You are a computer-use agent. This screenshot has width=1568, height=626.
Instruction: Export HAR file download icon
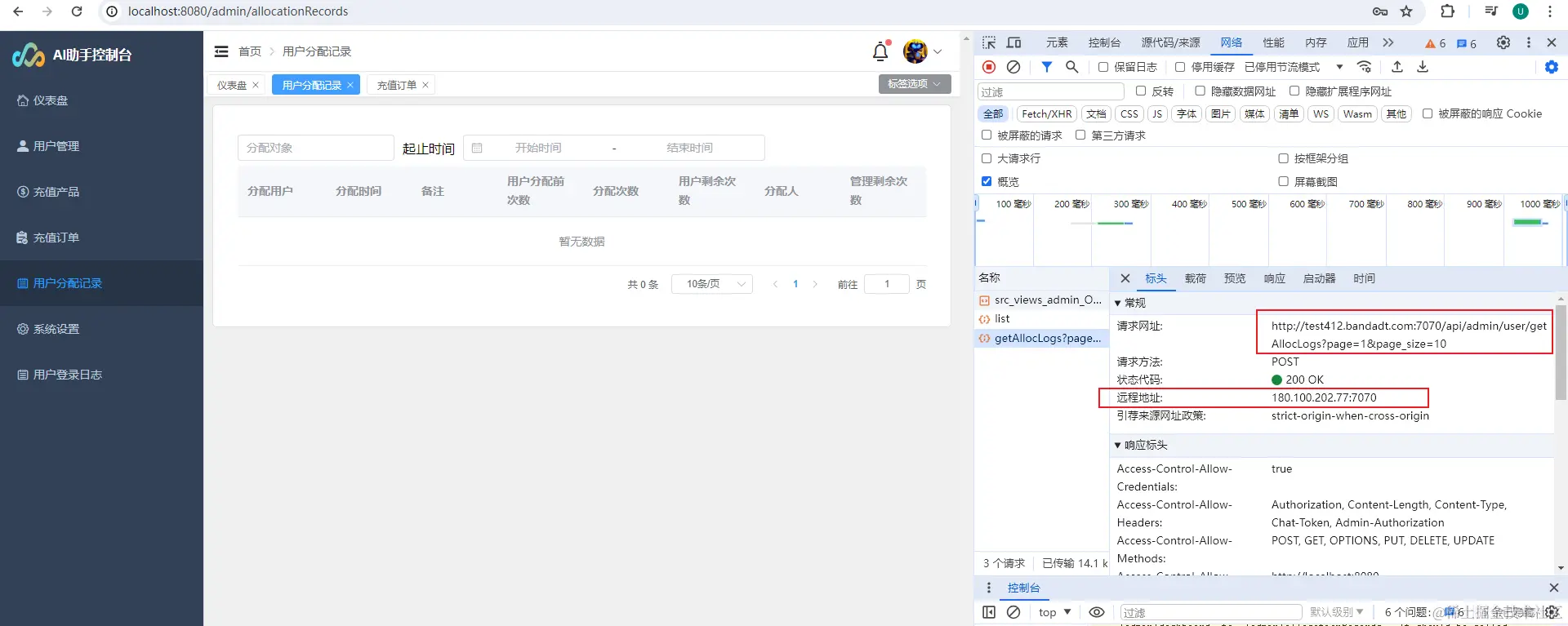coord(1423,67)
